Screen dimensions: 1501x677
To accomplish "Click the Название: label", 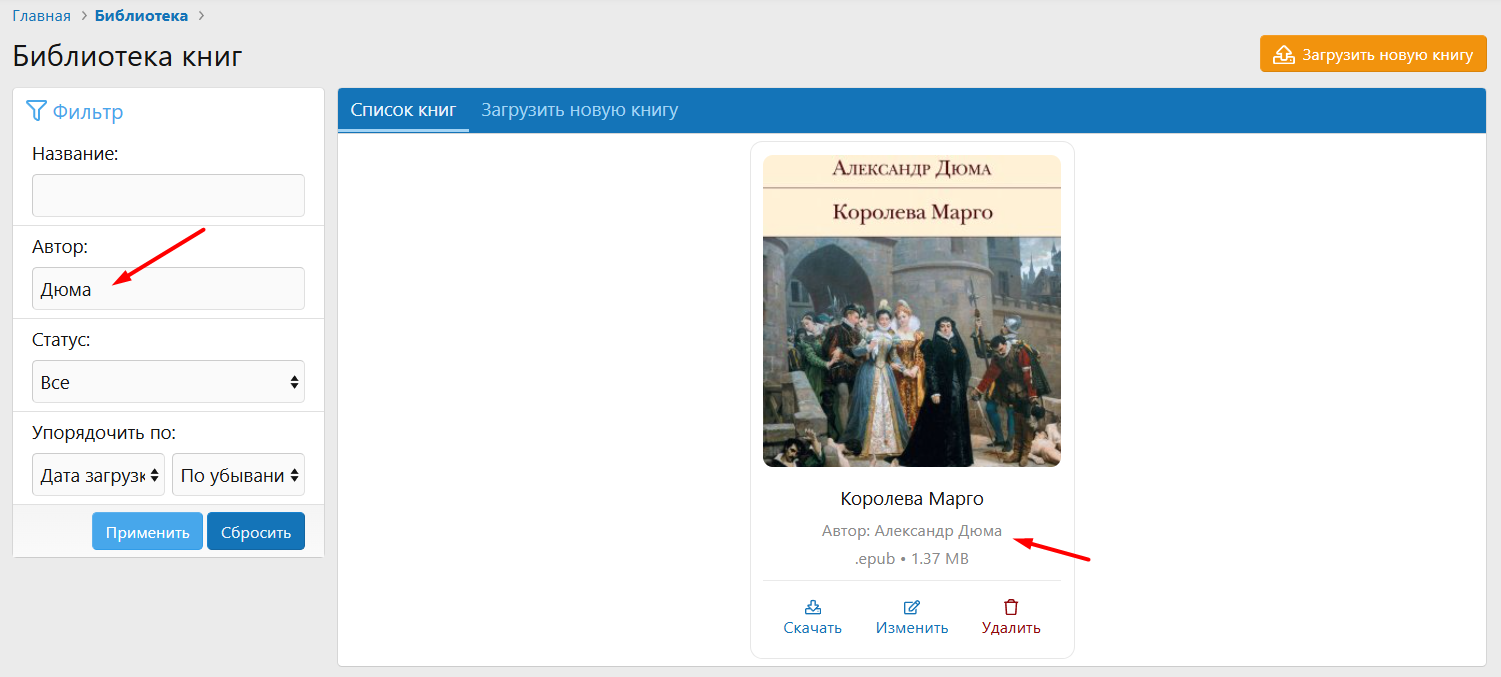I will pyautogui.click(x=75, y=154).
